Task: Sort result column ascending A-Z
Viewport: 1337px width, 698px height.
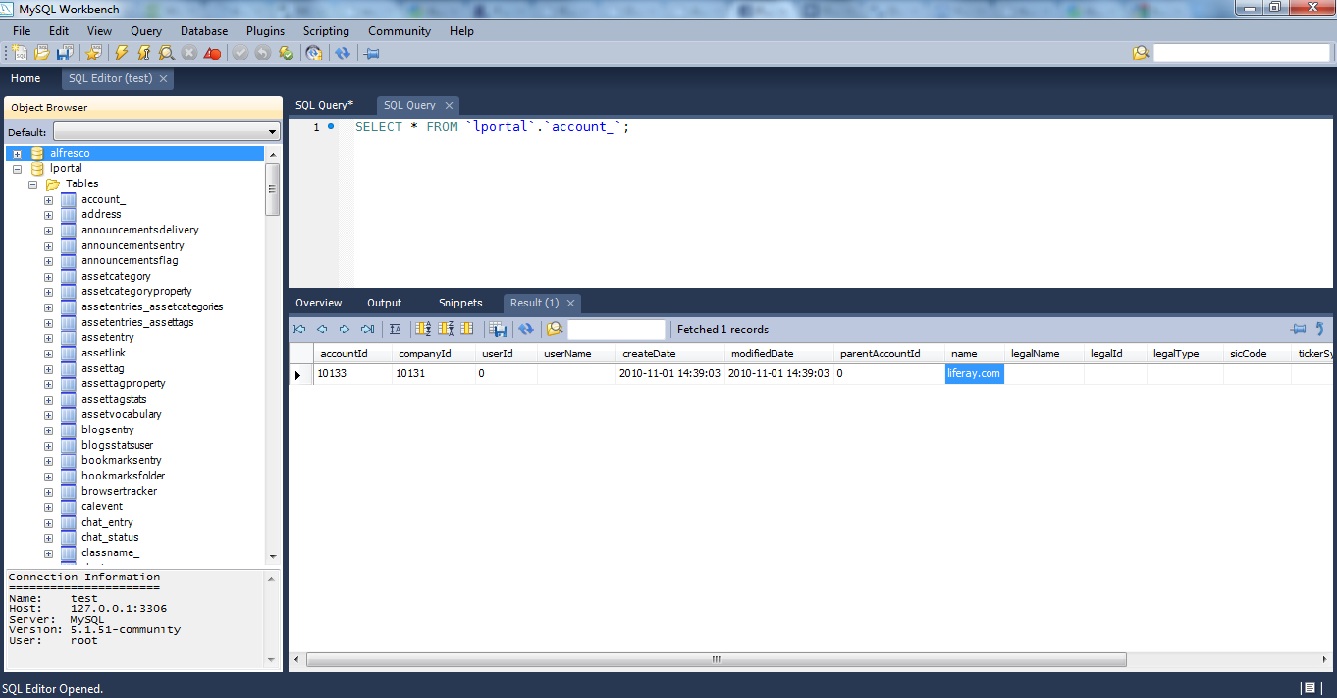Action: [x=423, y=329]
